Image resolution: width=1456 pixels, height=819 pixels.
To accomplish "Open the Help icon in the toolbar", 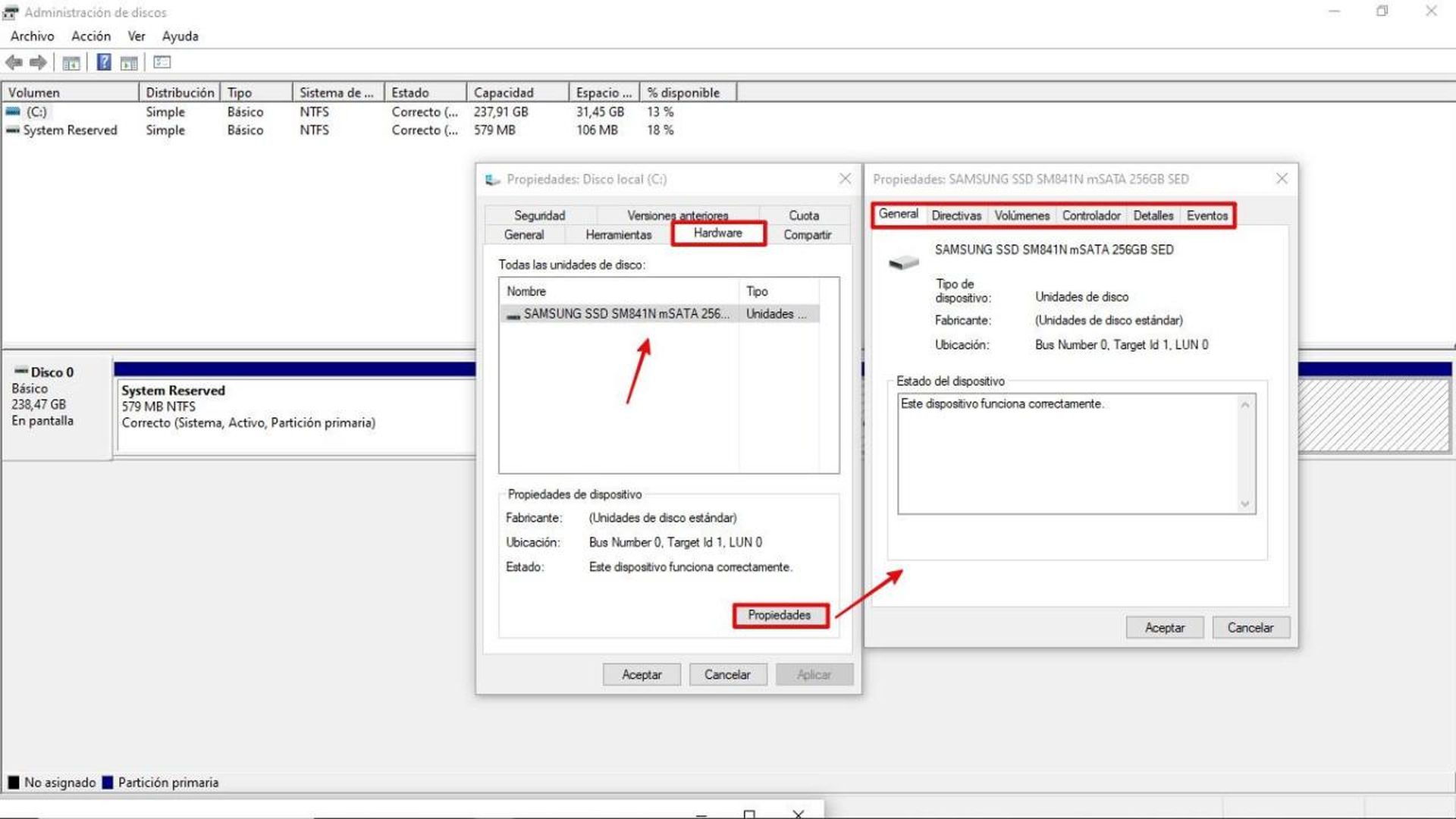I will tap(103, 62).
